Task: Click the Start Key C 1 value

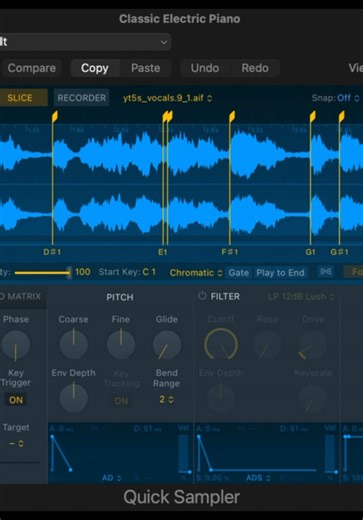Action: point(149,272)
